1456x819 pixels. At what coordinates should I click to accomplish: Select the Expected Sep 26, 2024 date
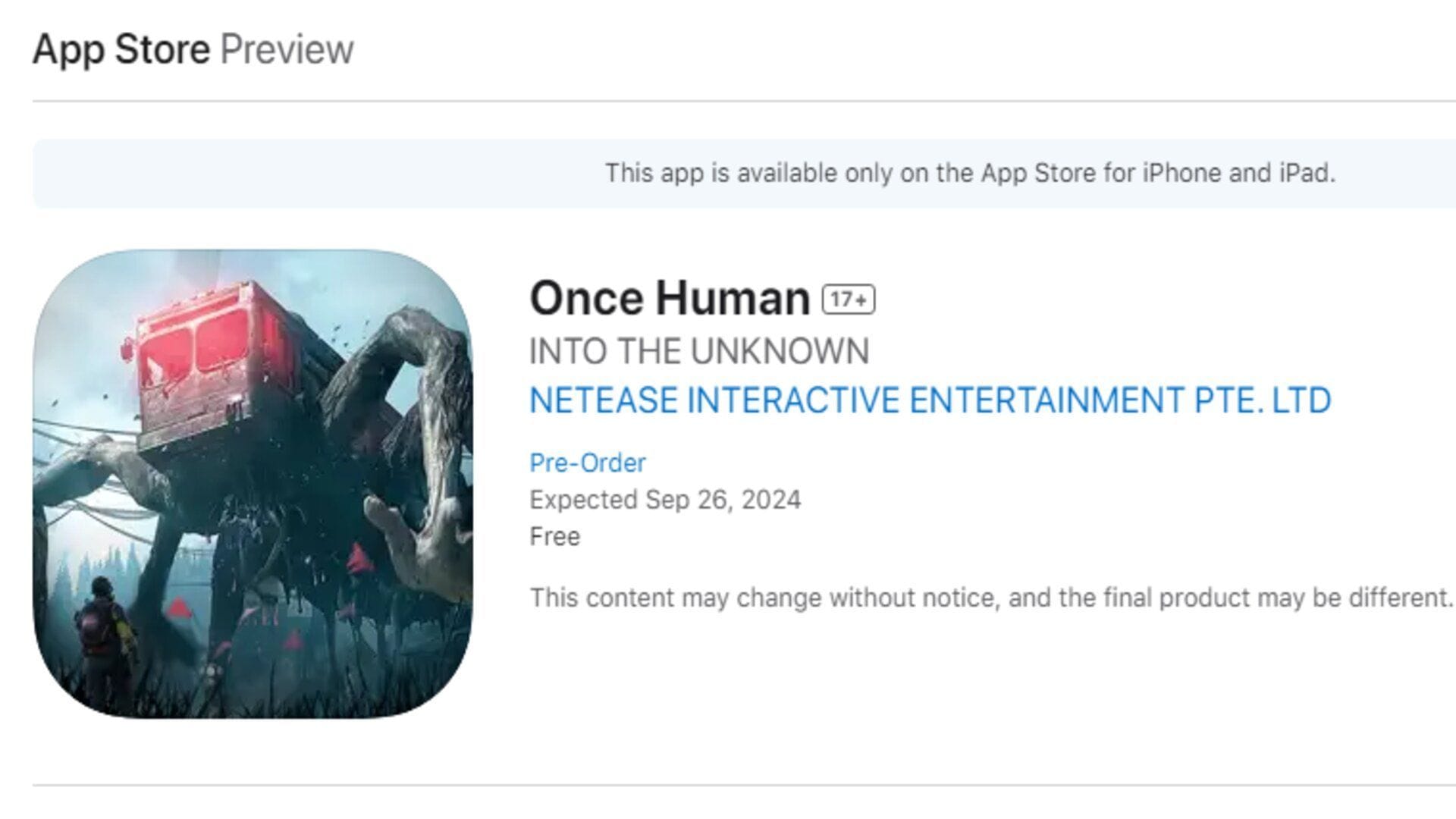(667, 499)
